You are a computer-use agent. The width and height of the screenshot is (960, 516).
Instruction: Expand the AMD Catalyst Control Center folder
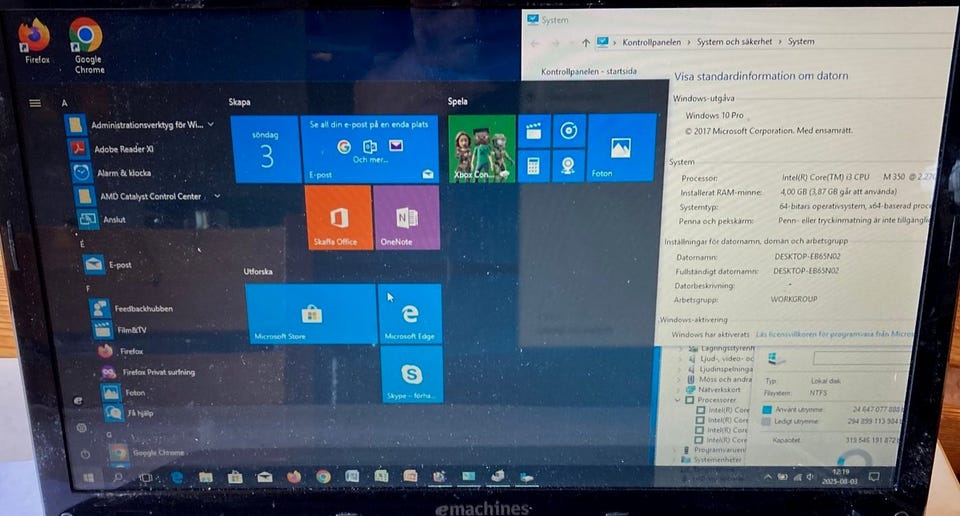[x=217, y=196]
